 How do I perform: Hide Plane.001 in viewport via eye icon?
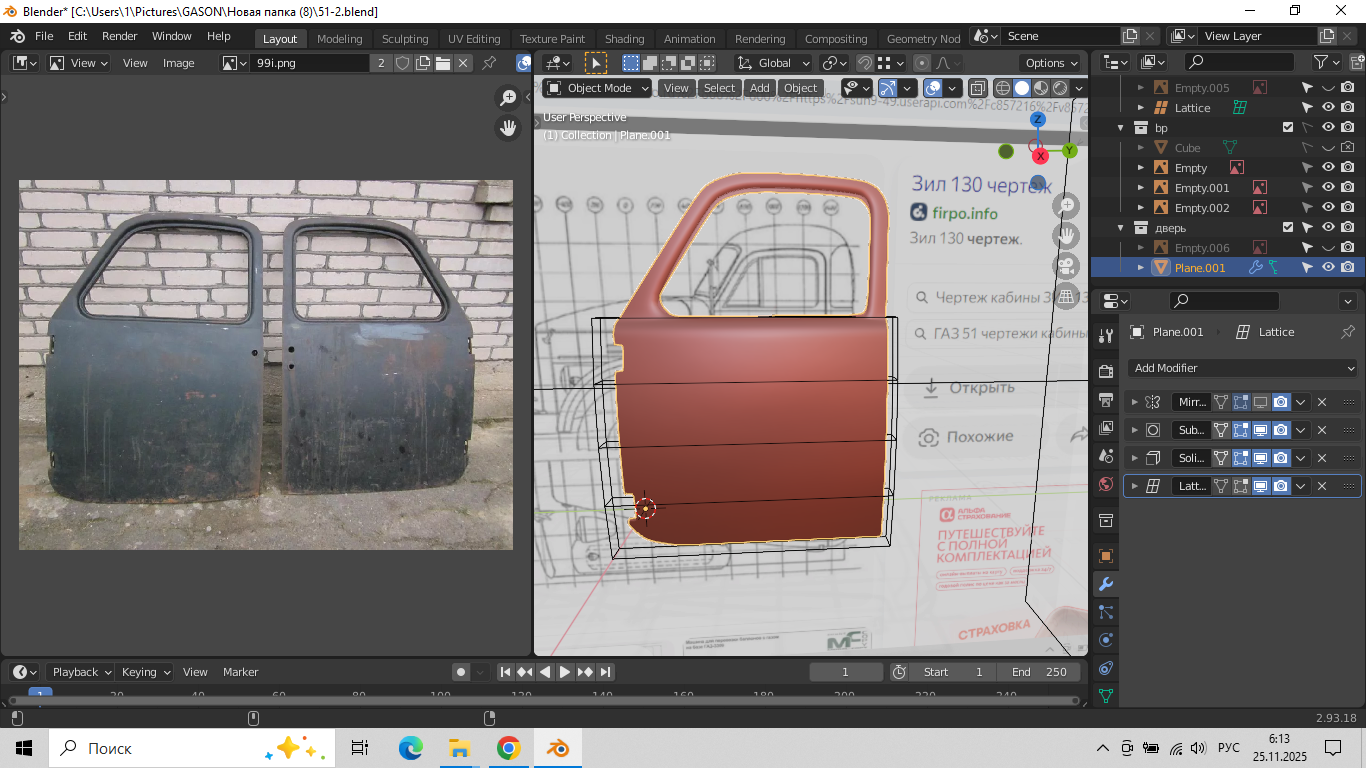(x=1328, y=267)
